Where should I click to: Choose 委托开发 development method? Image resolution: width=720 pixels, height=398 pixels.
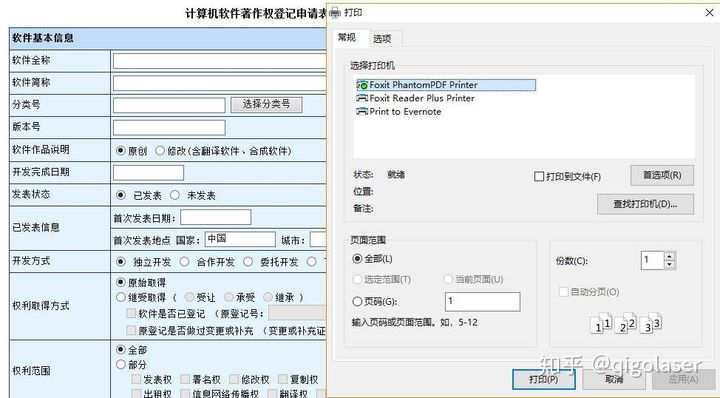click(x=248, y=262)
